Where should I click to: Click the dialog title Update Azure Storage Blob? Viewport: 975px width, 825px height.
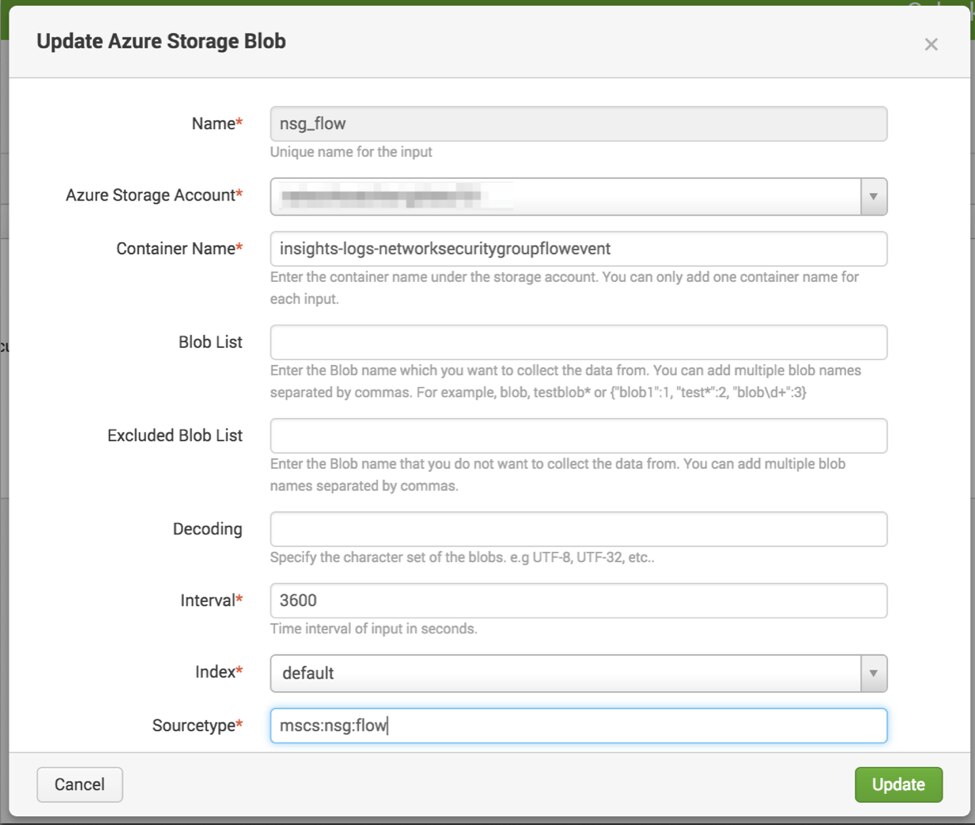point(161,41)
